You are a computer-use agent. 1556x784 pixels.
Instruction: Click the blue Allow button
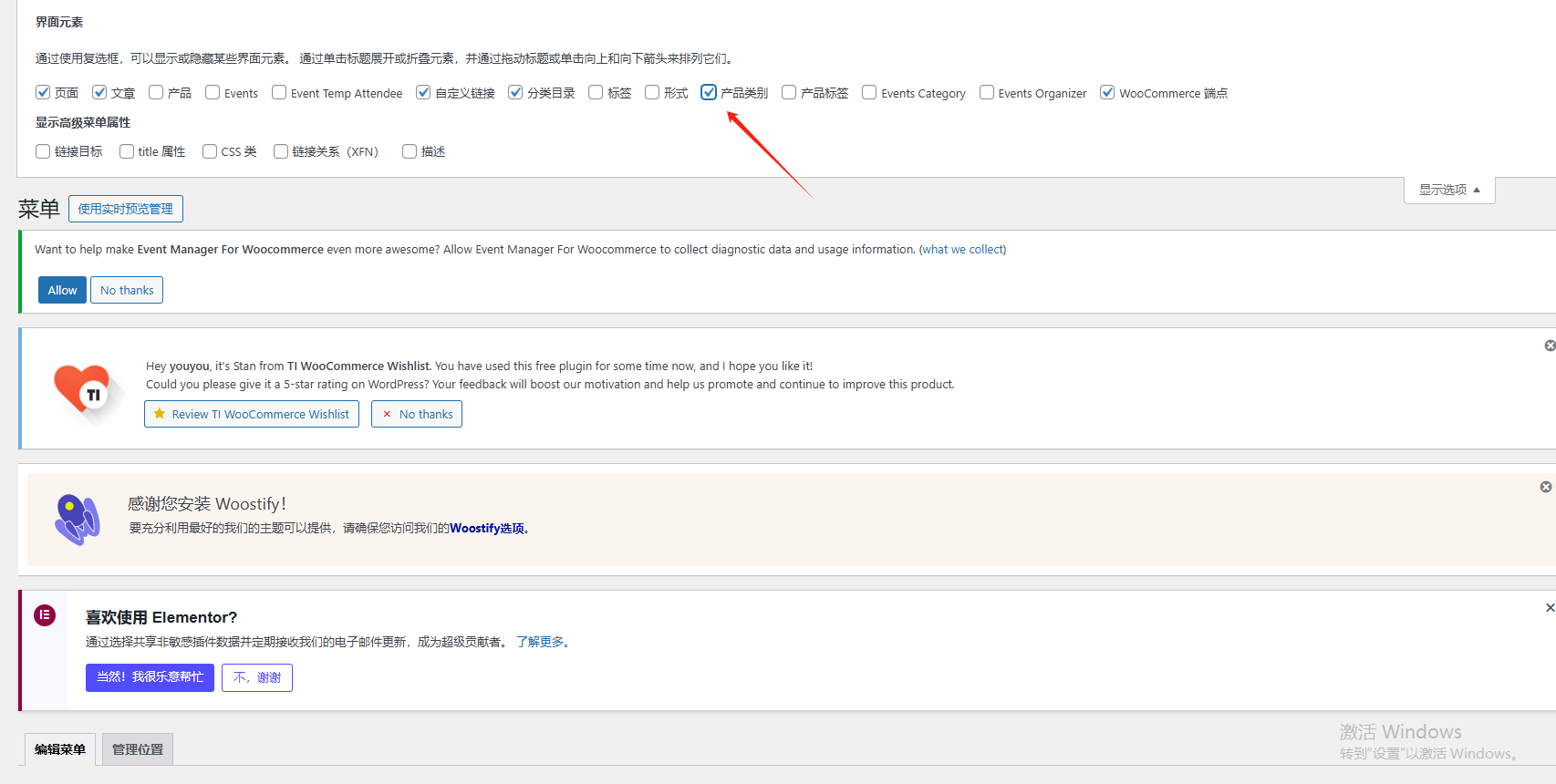[x=62, y=290]
